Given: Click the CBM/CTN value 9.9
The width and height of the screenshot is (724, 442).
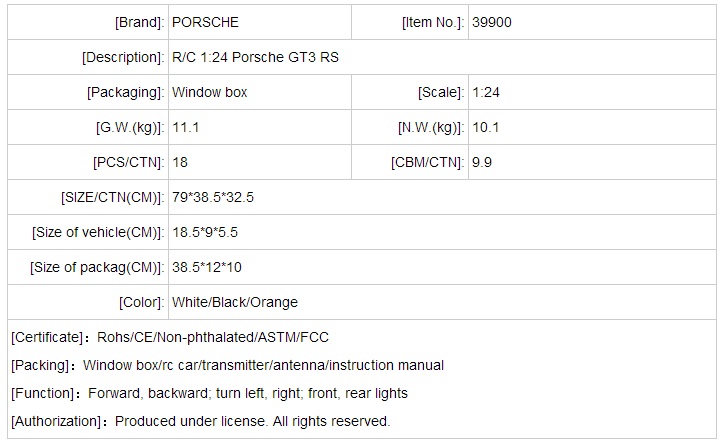Looking at the screenshot, I should point(482,162).
